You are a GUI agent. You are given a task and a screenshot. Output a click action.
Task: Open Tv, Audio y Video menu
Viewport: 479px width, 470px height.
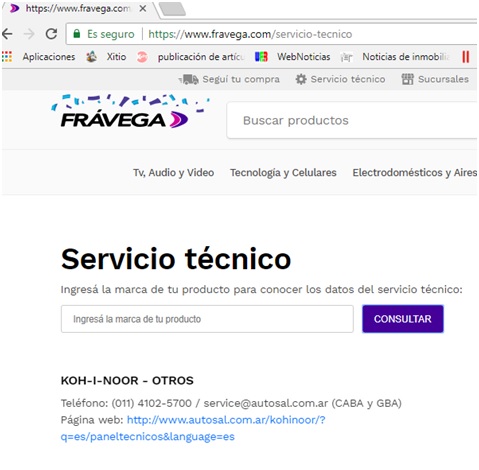173,173
